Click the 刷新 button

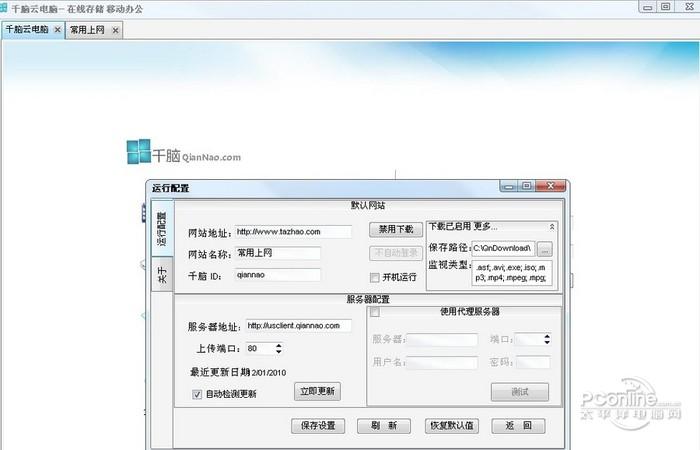(384, 426)
